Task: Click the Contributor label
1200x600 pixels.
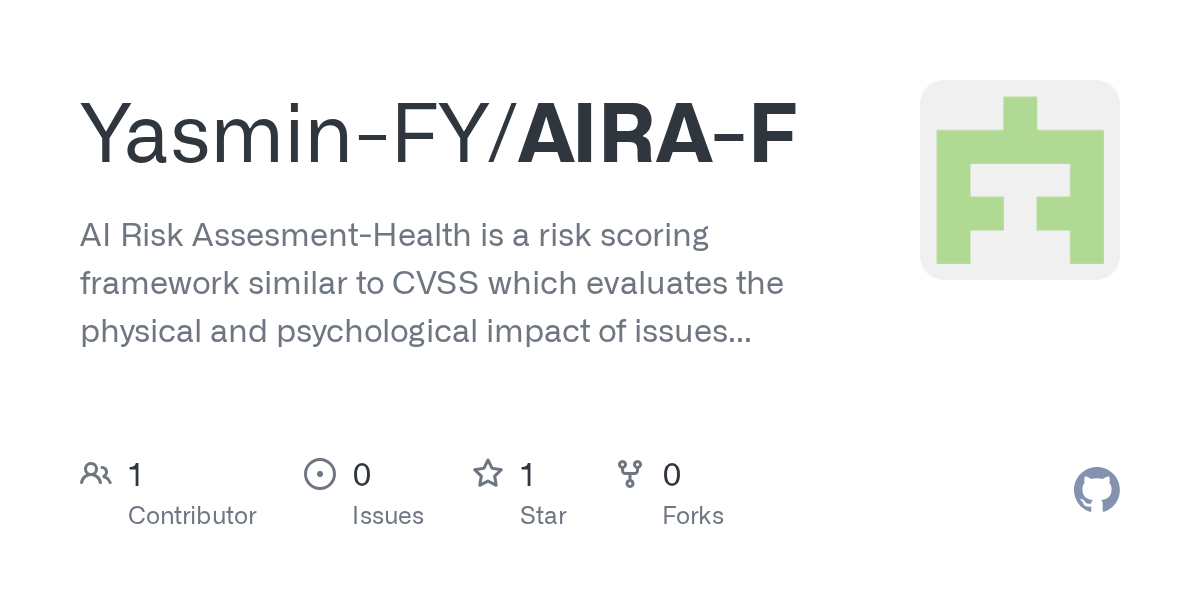Action: coord(192,516)
